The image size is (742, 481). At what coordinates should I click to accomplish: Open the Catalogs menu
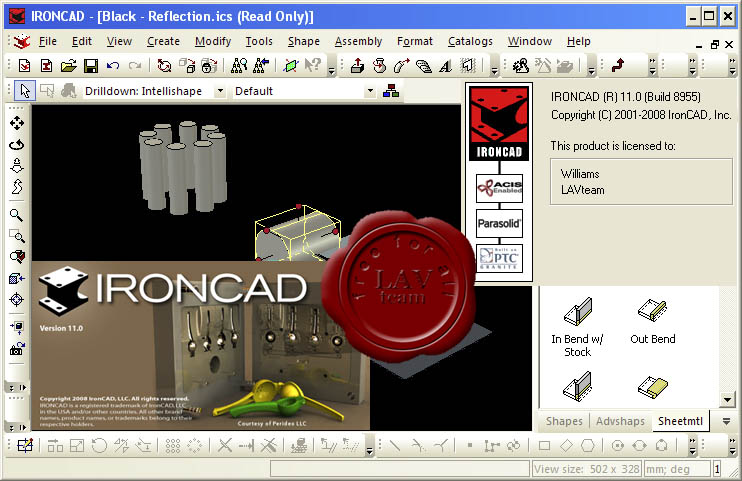coord(470,42)
